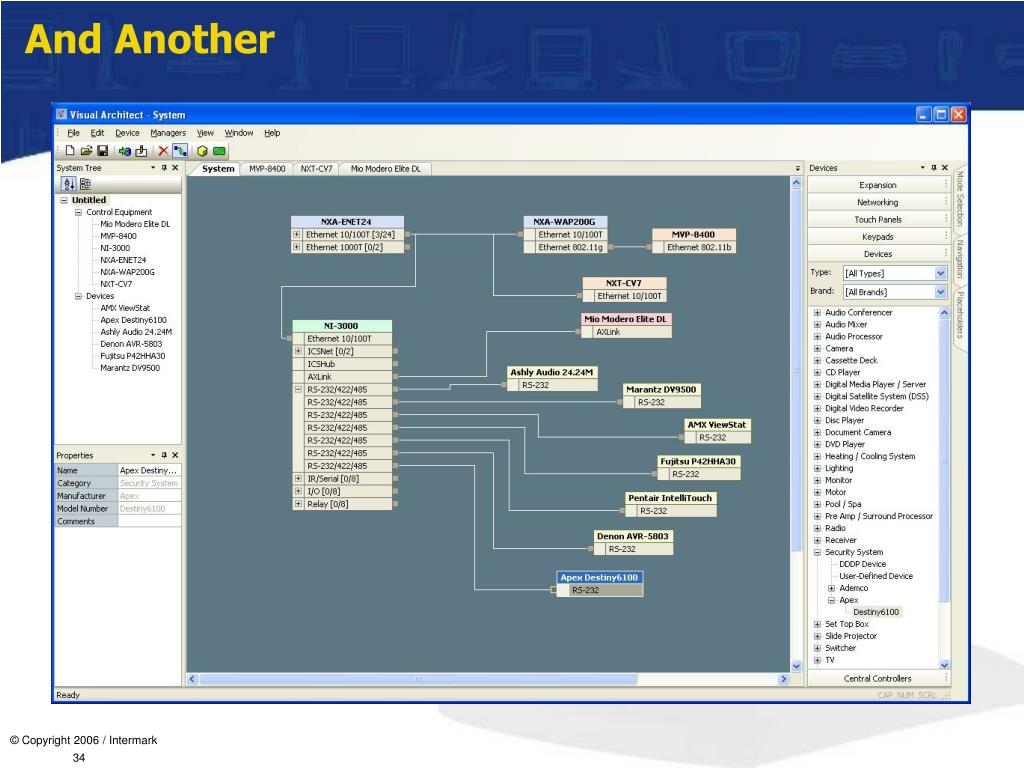Switch to the NXT-CV7 tab
1024x768 pixels.
pos(317,168)
